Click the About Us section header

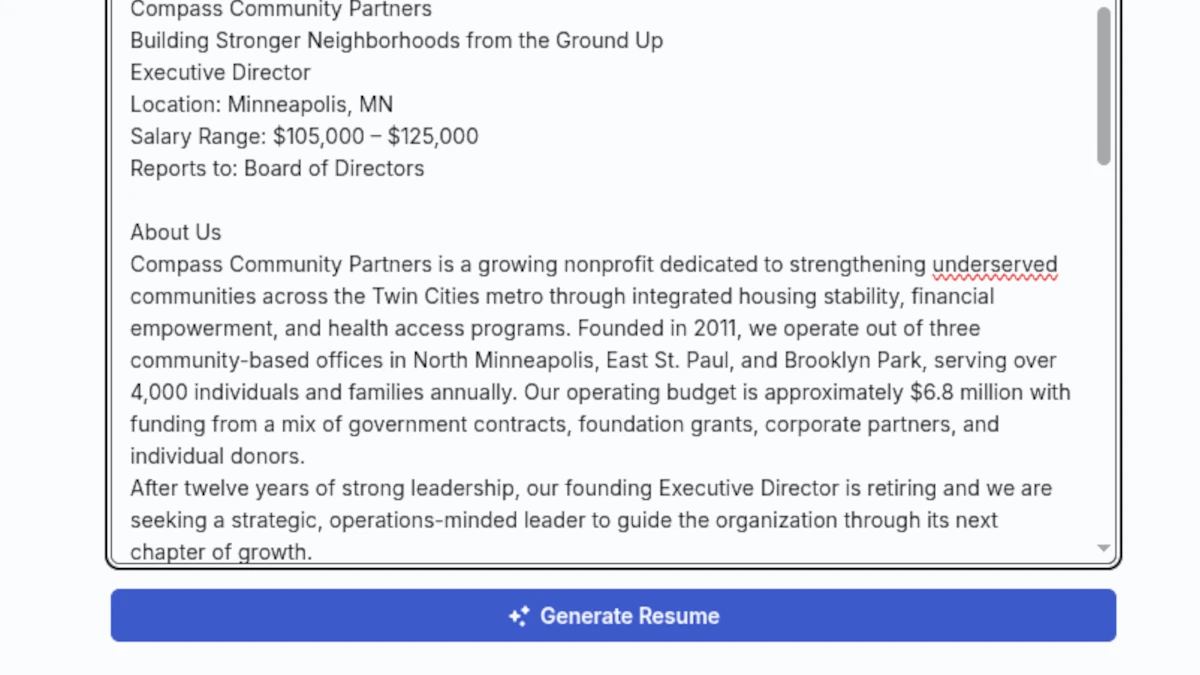tap(175, 231)
